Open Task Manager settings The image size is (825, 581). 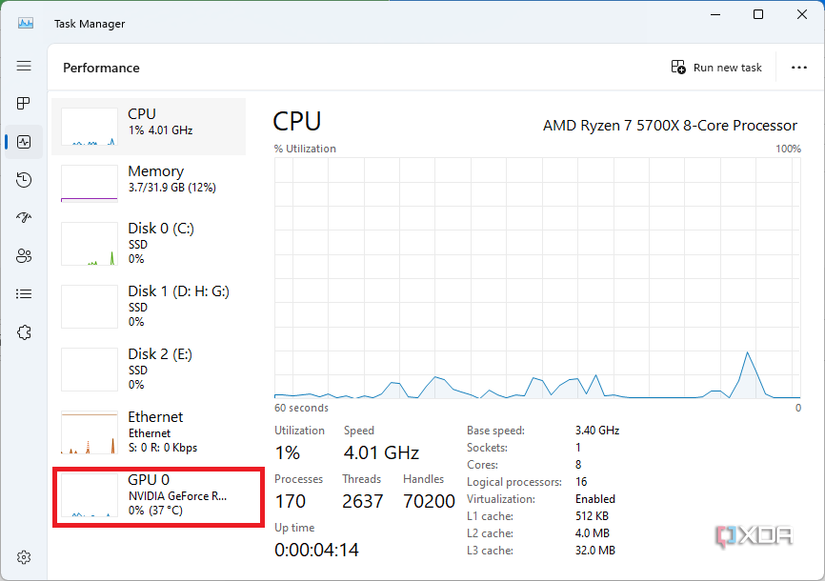(x=24, y=557)
